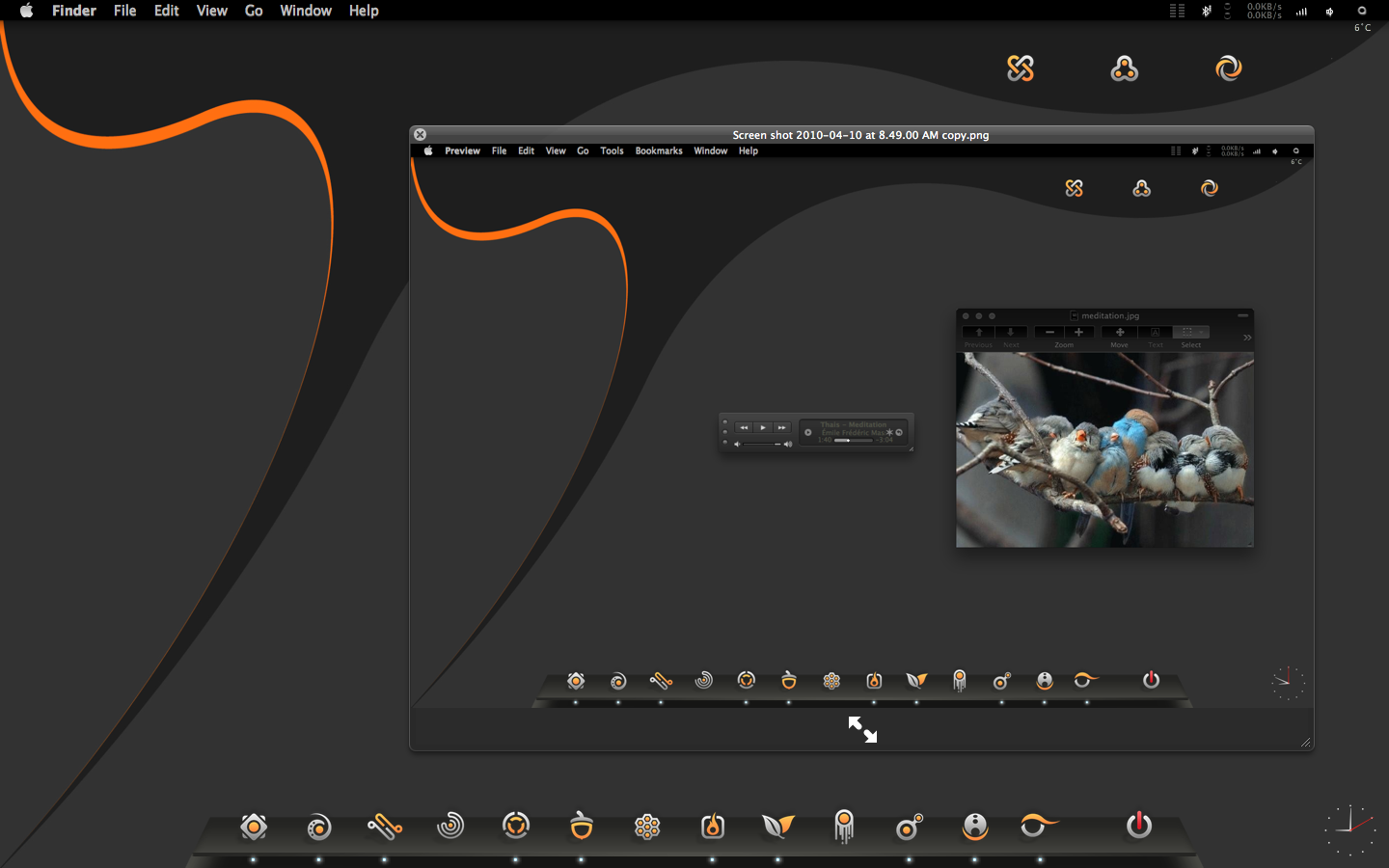Viewport: 1389px width, 868px height.
Task: Open the ring with small orbiting dot icon in the main Dock
Action: tap(910, 827)
